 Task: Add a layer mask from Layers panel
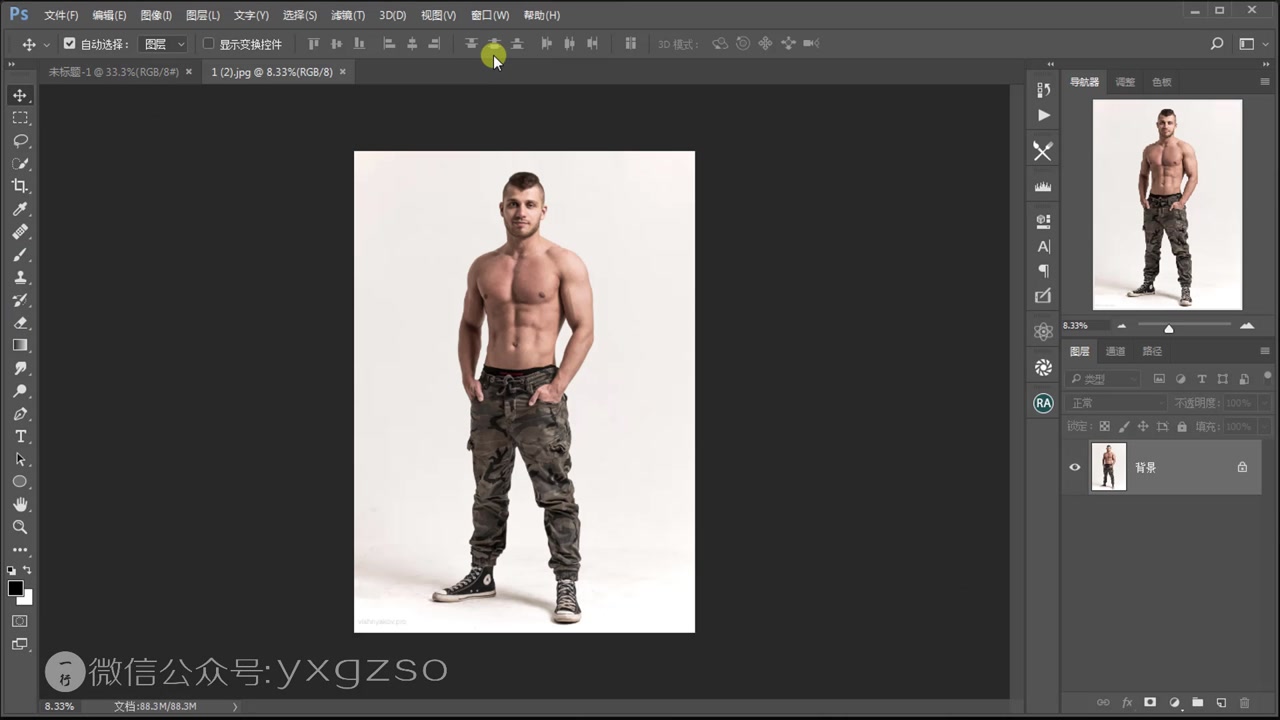tap(1150, 703)
